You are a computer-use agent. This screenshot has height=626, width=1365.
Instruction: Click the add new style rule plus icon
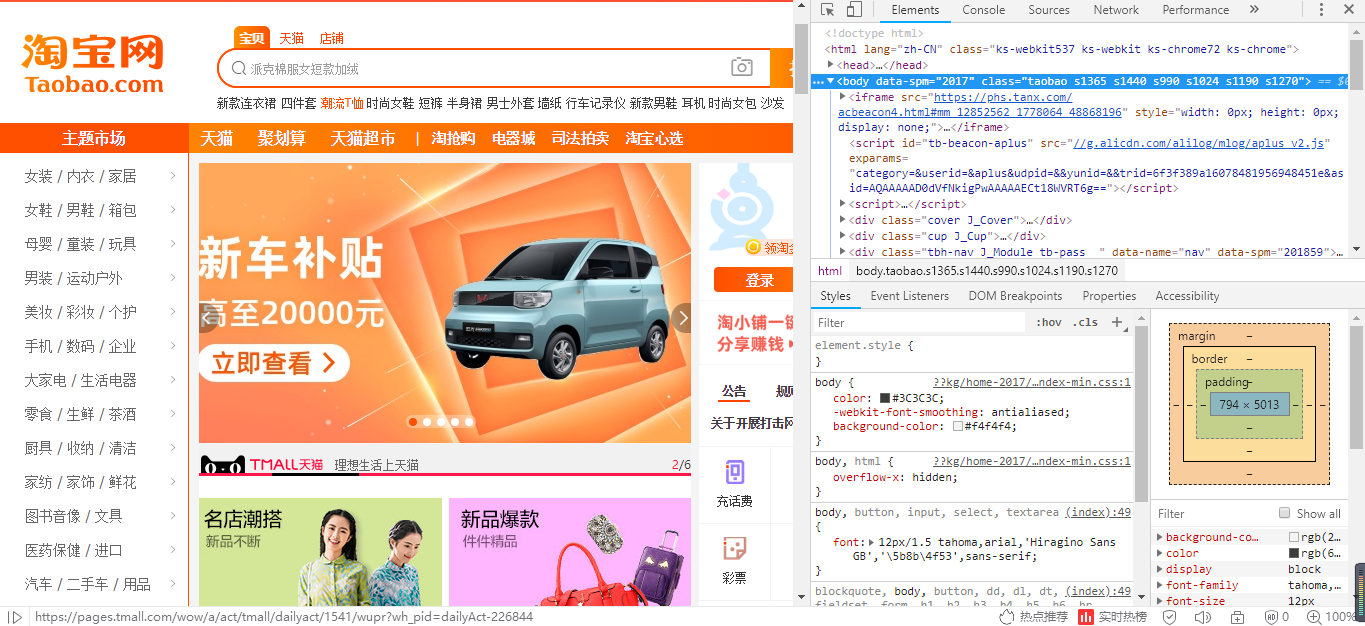coord(1118,322)
